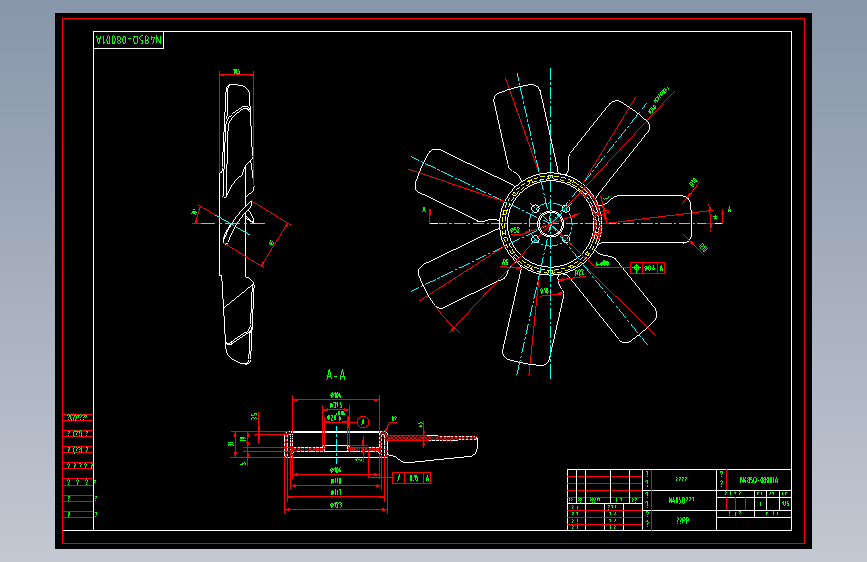Click the 1:5 scale cell in title block
This screenshot has height=562, width=867.
click(x=785, y=503)
